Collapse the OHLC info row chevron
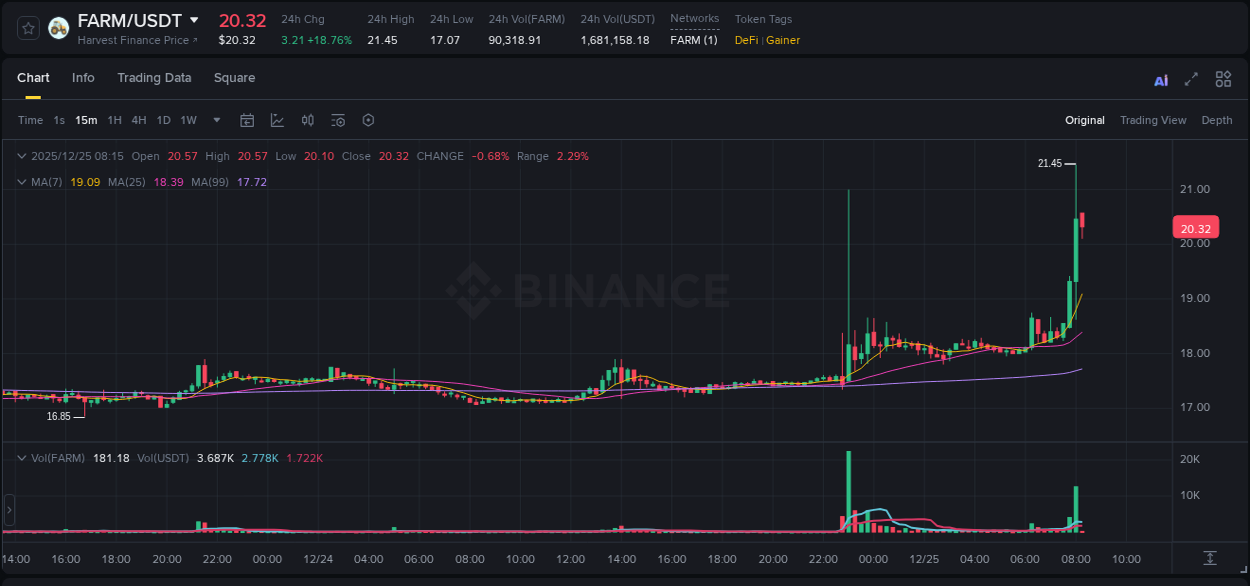 click(22, 156)
